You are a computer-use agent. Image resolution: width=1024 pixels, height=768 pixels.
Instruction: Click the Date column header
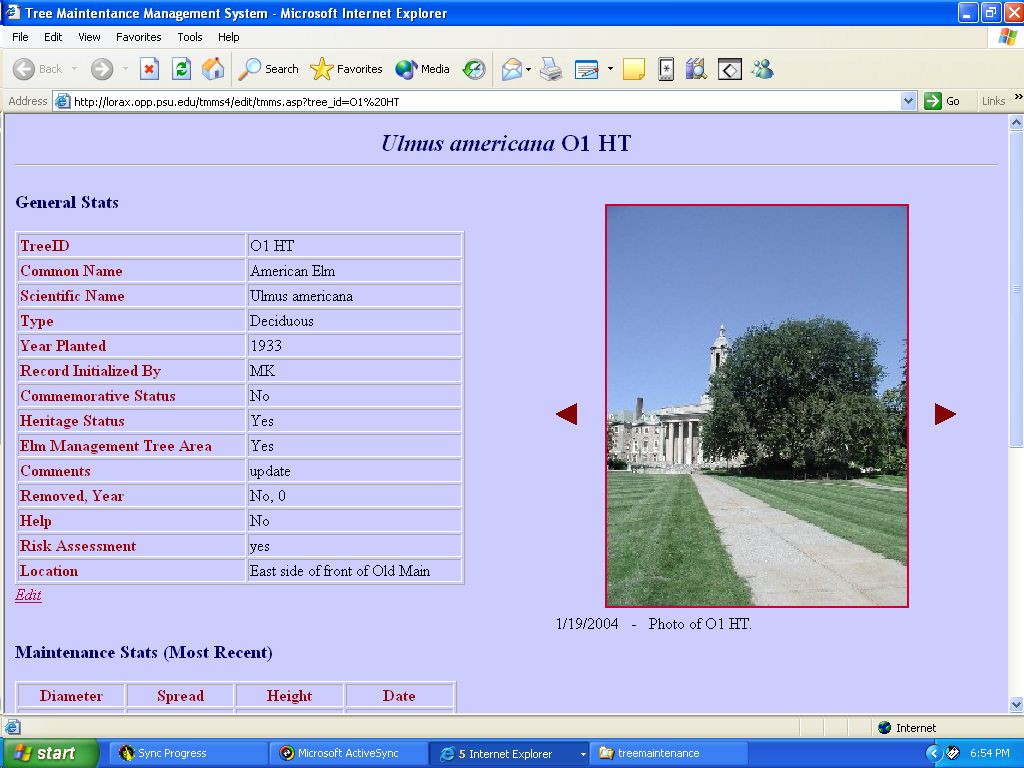click(x=399, y=696)
